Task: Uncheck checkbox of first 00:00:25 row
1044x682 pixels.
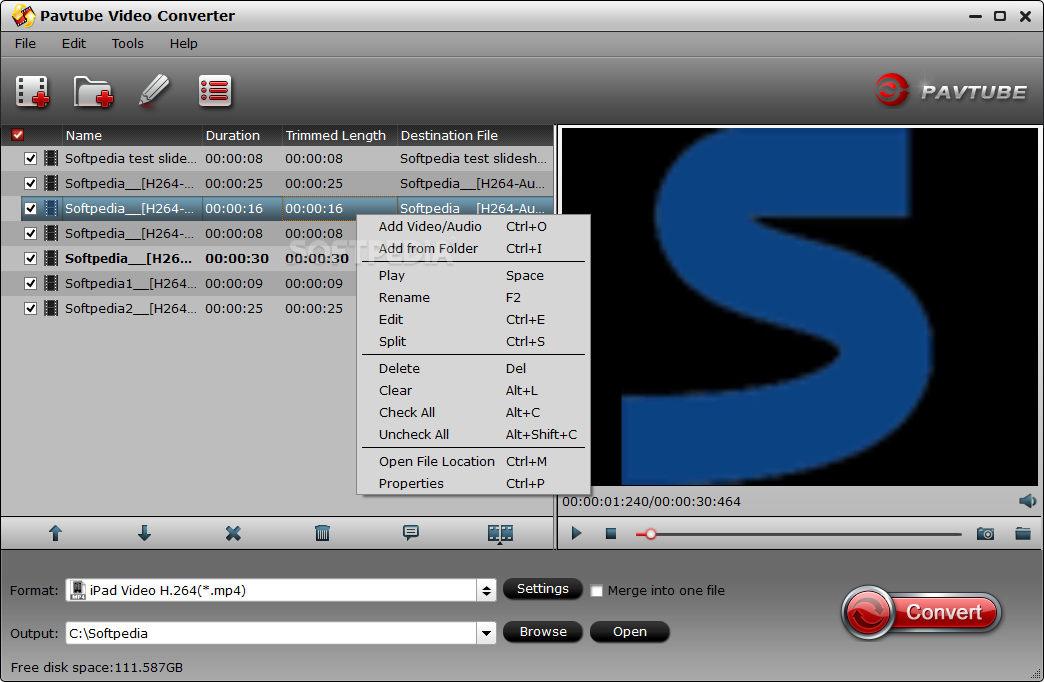Action: [30, 183]
